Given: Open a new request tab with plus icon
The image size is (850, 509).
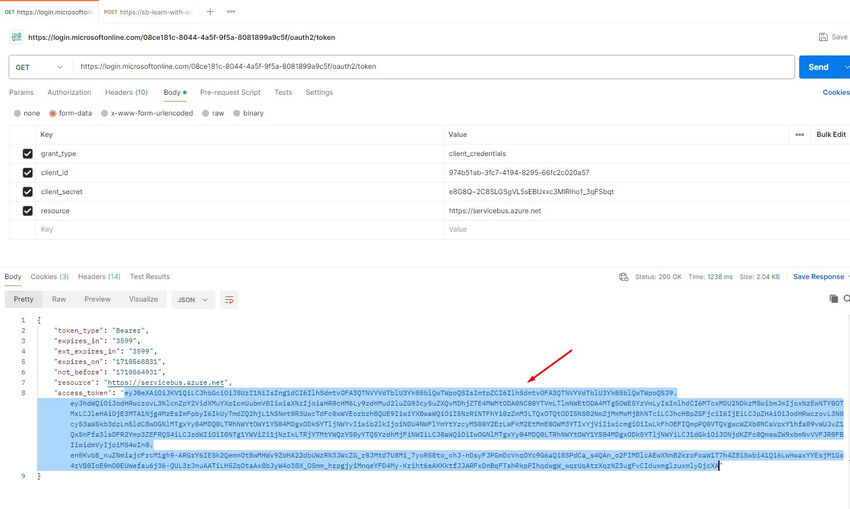Looking at the screenshot, I should click(210, 12).
